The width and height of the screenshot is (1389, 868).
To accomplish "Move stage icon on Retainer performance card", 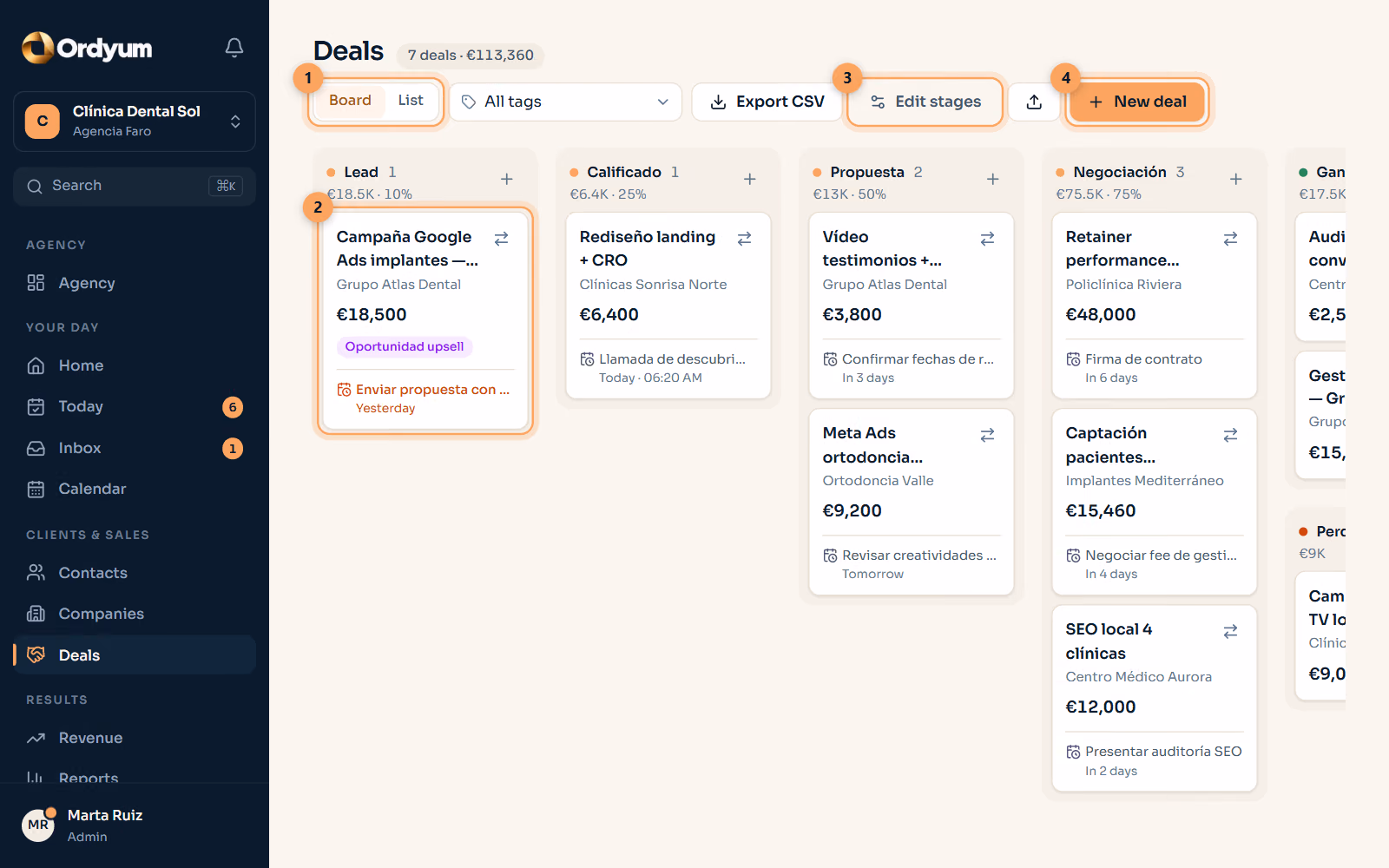I will (x=1230, y=239).
